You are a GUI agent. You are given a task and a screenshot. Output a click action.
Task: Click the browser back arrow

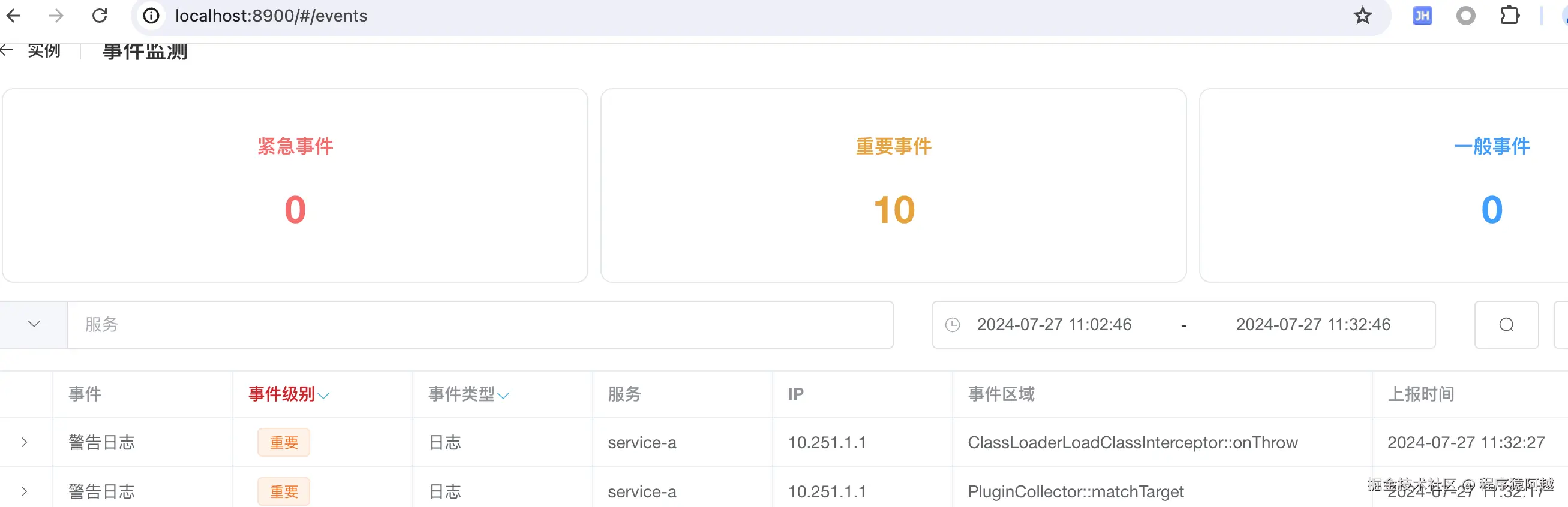pyautogui.click(x=13, y=16)
